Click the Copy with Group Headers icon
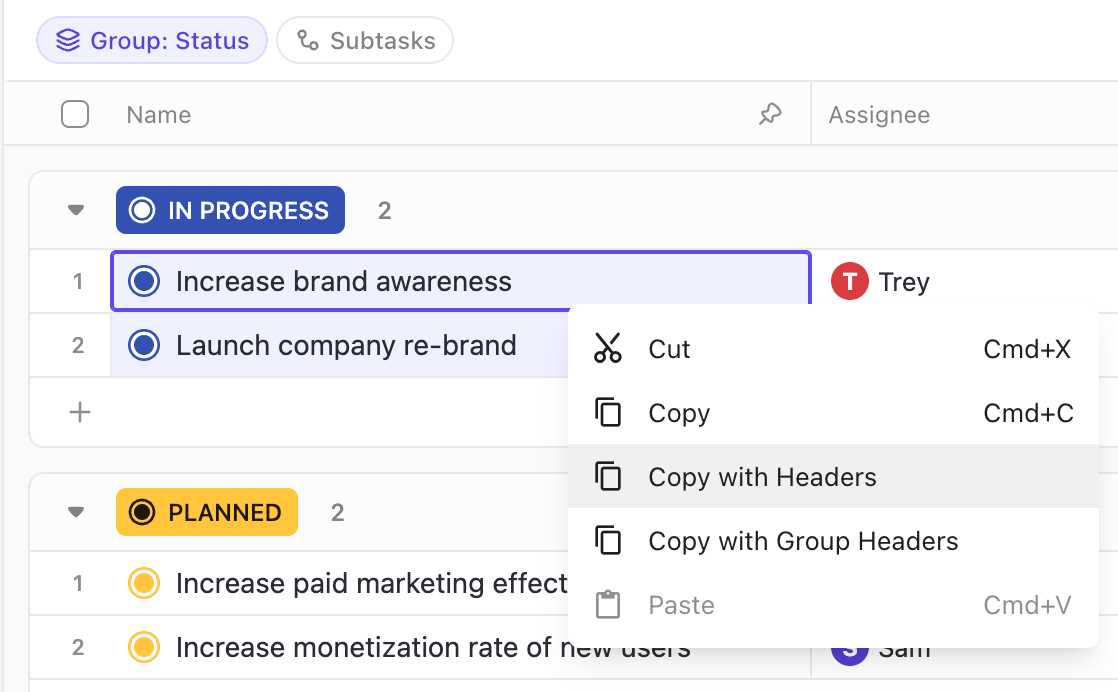The image size is (1118, 692). (x=608, y=541)
